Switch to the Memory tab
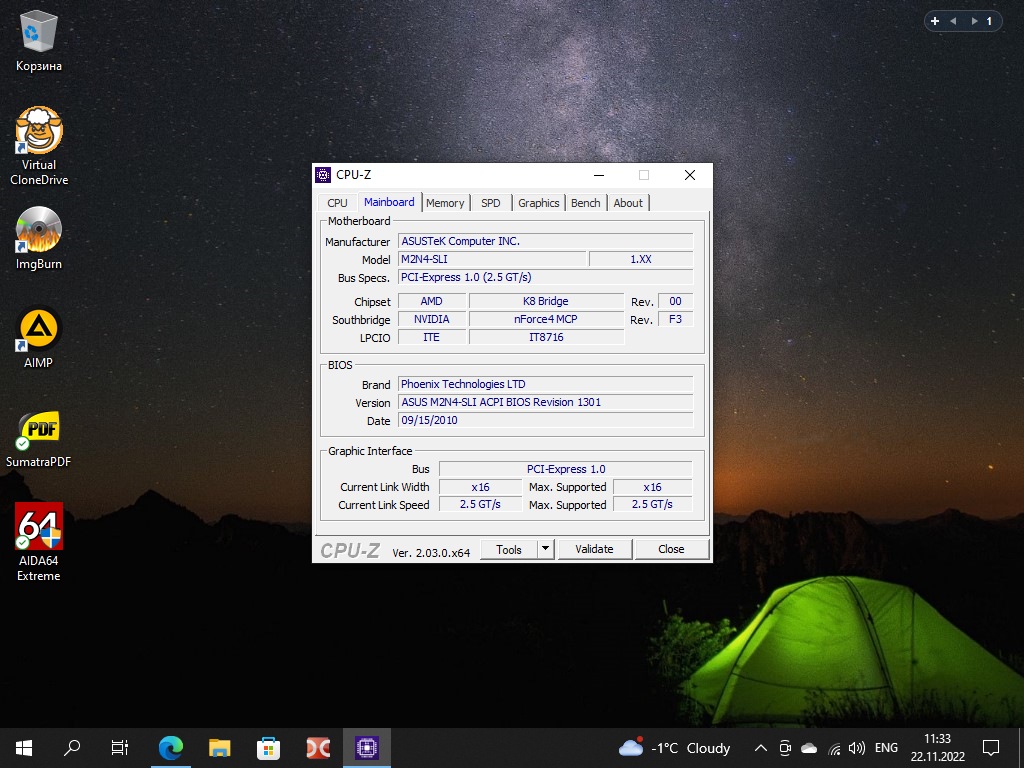Viewport: 1024px width, 768px height. [x=445, y=203]
